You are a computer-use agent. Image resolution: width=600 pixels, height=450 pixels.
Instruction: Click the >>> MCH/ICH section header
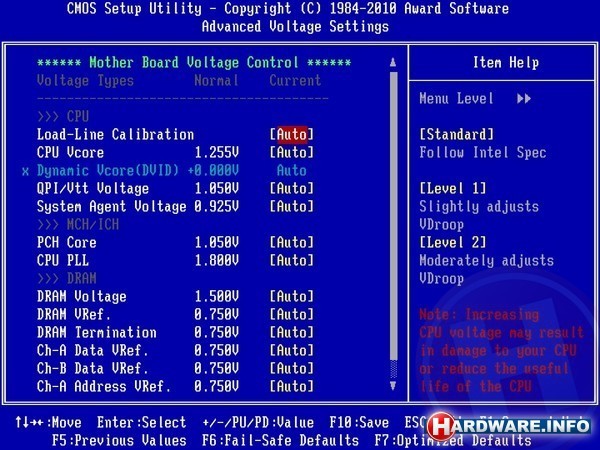coord(78,224)
